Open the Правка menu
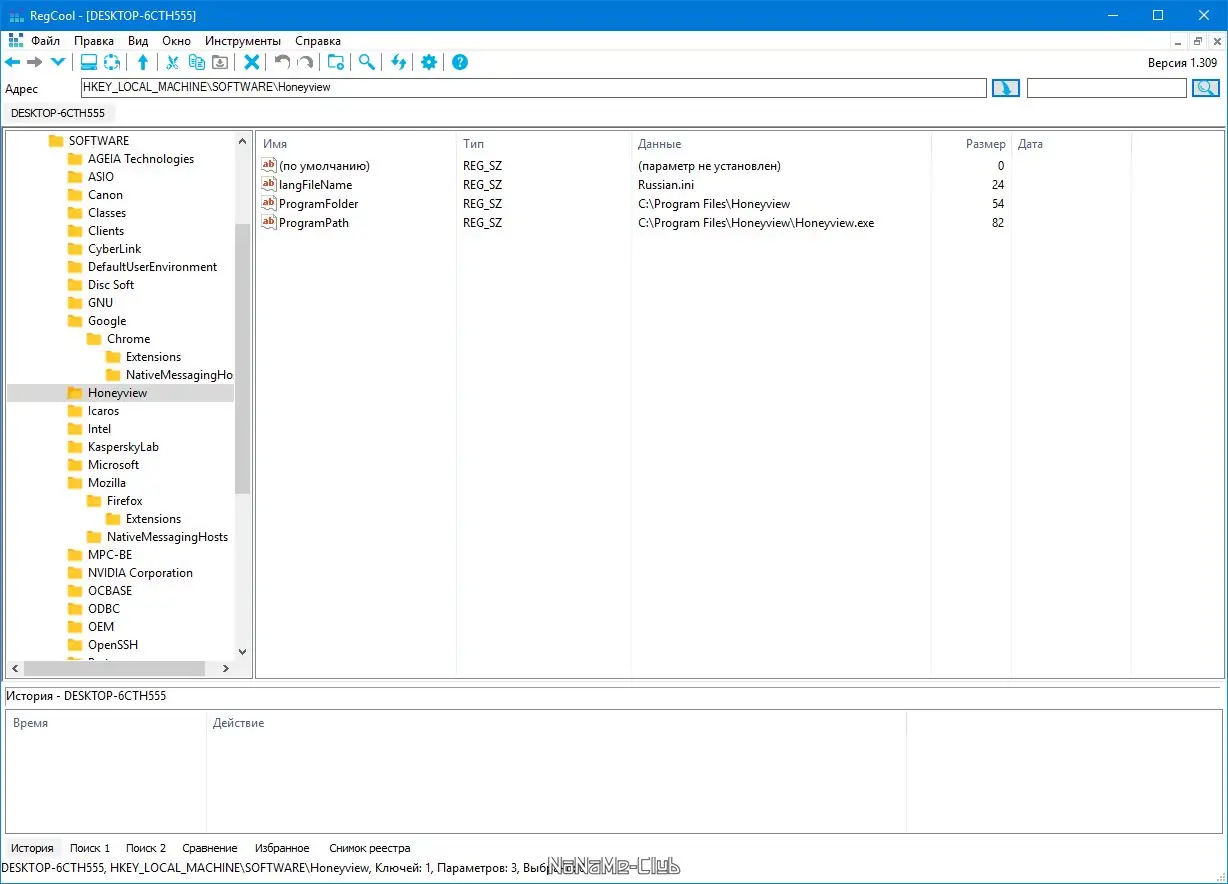This screenshot has width=1228, height=884. pyautogui.click(x=94, y=41)
